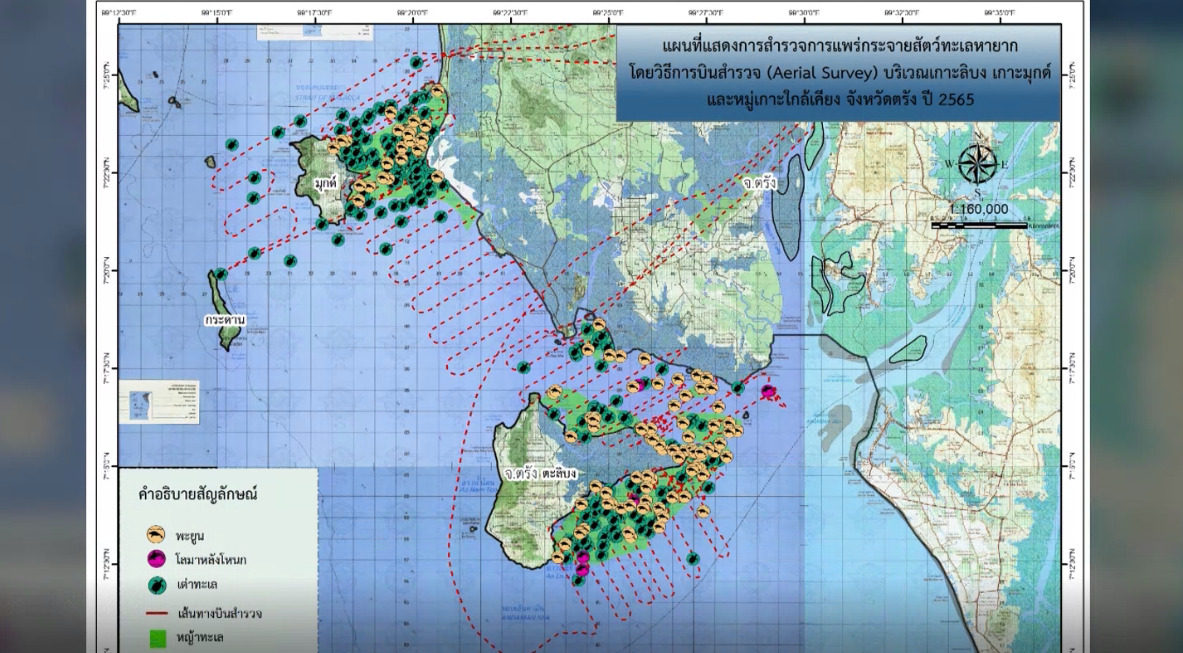The image size is (1183, 653).
Task: Click the จ.ตรัง label on the mainland
Action: click(761, 184)
